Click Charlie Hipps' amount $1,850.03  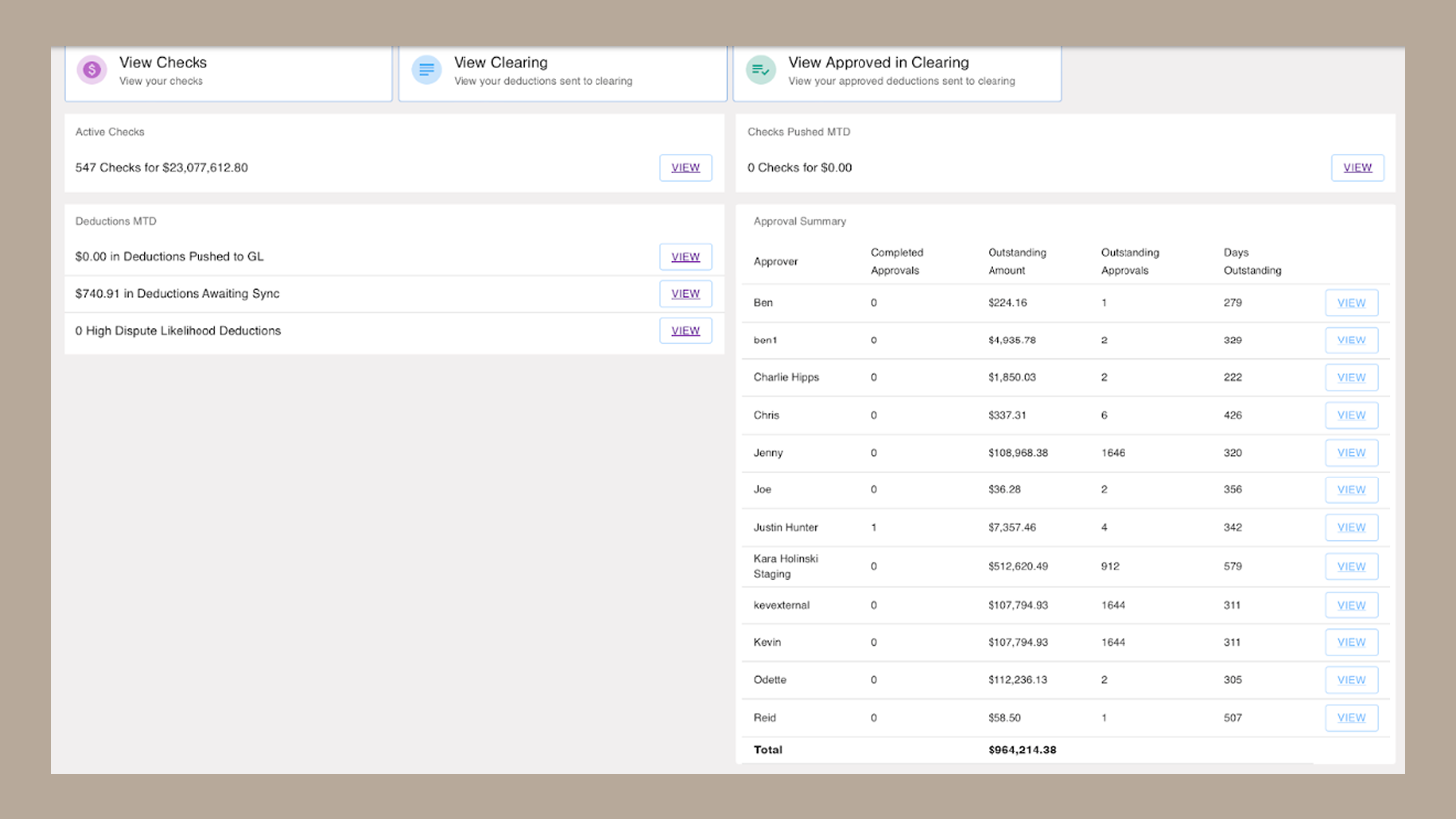tap(1012, 378)
